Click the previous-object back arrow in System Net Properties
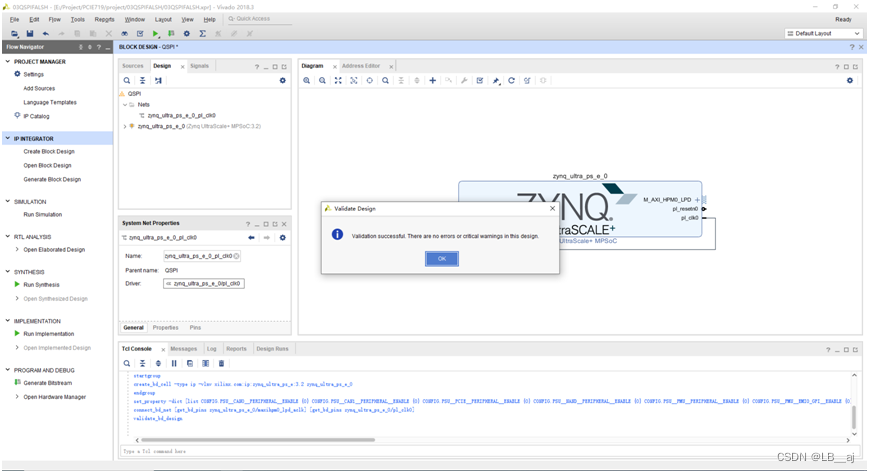The image size is (869, 473). [x=252, y=237]
